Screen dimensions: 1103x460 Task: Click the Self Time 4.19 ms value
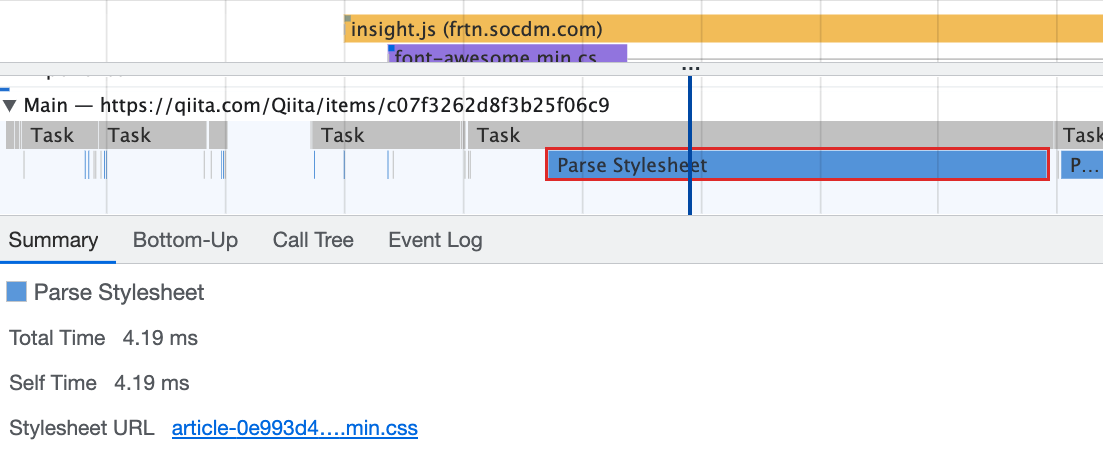tap(151, 383)
